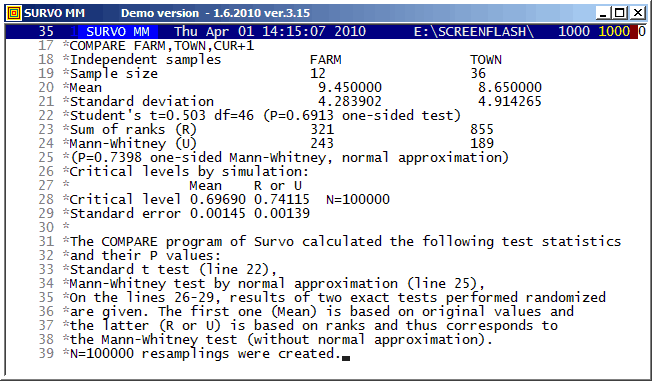Minimize the SURVO MM window
Image resolution: width=652 pixels, height=381 pixels.
tap(603, 13)
